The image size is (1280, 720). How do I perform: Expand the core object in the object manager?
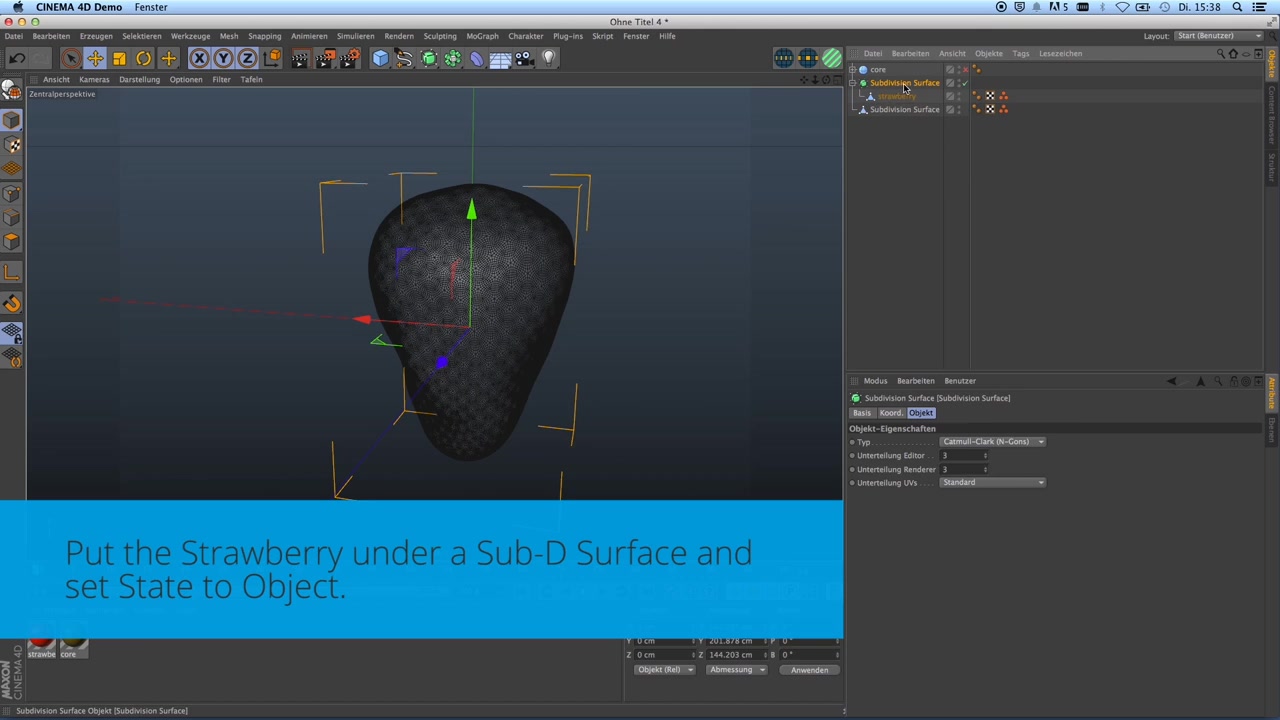click(x=852, y=69)
